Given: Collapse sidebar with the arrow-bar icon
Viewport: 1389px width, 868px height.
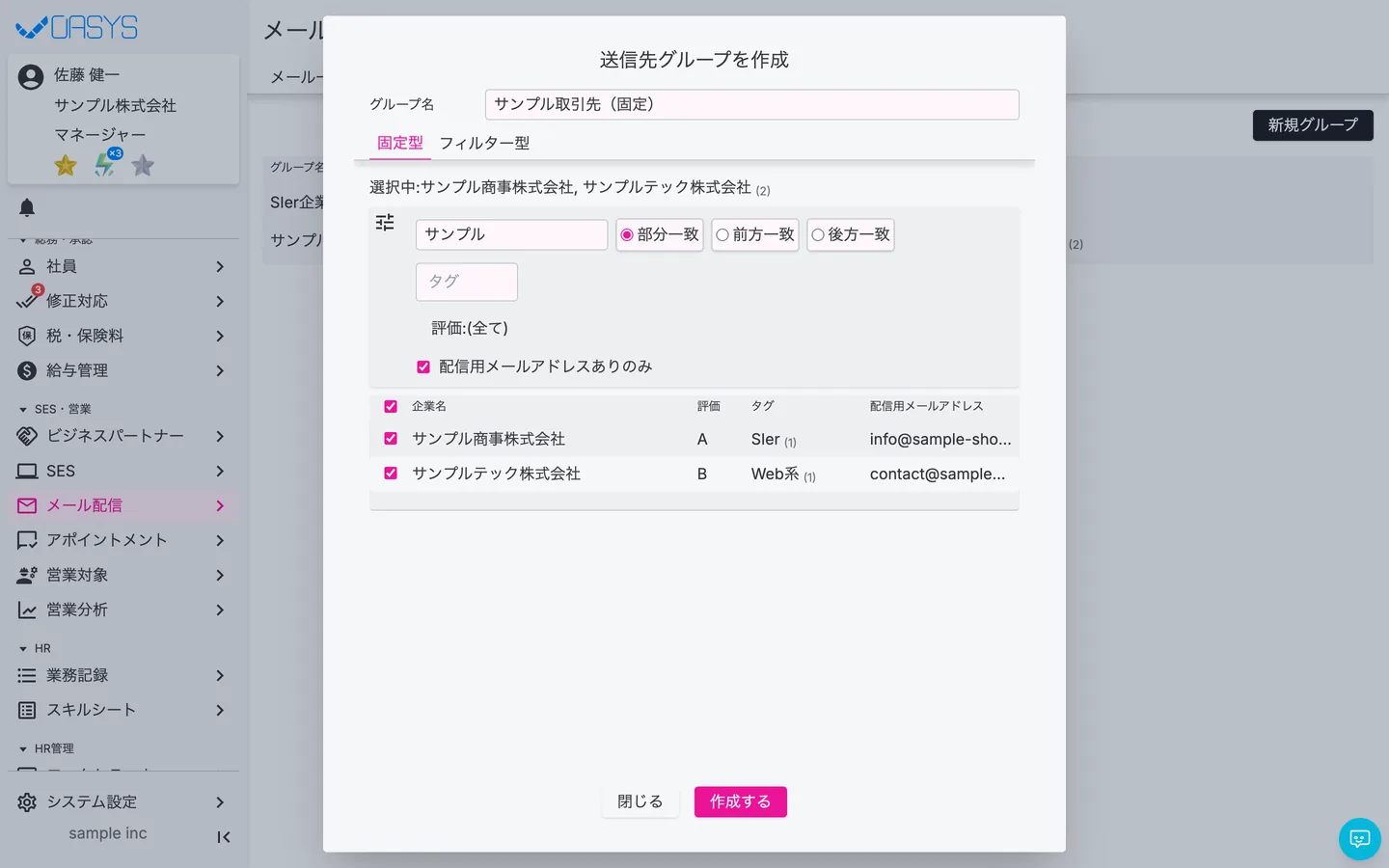Looking at the screenshot, I should (x=224, y=837).
